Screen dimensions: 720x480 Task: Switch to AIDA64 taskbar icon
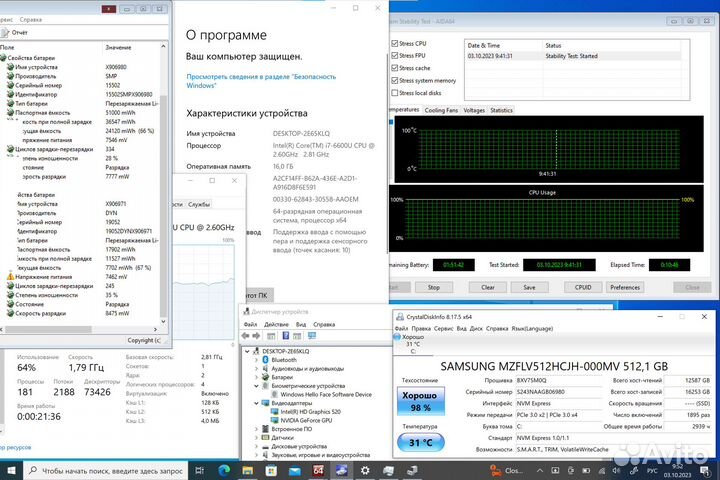pos(318,470)
